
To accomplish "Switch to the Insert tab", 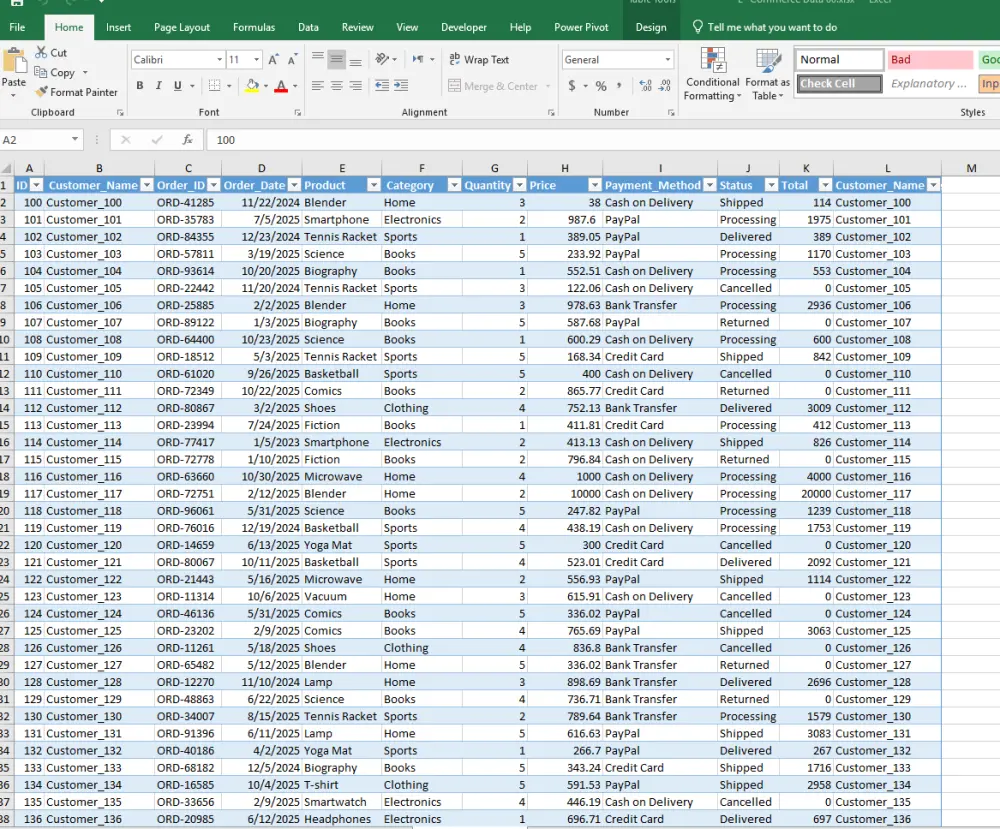I will click(119, 27).
